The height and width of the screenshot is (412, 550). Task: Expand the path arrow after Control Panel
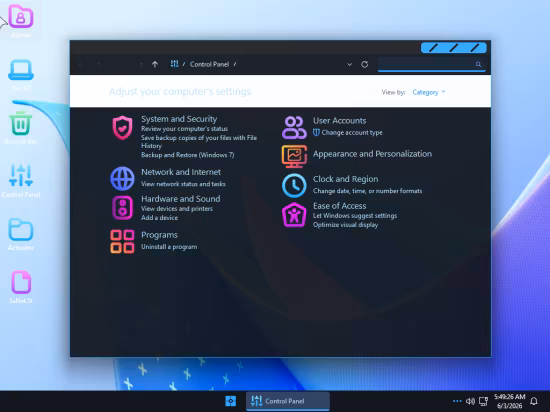click(235, 64)
